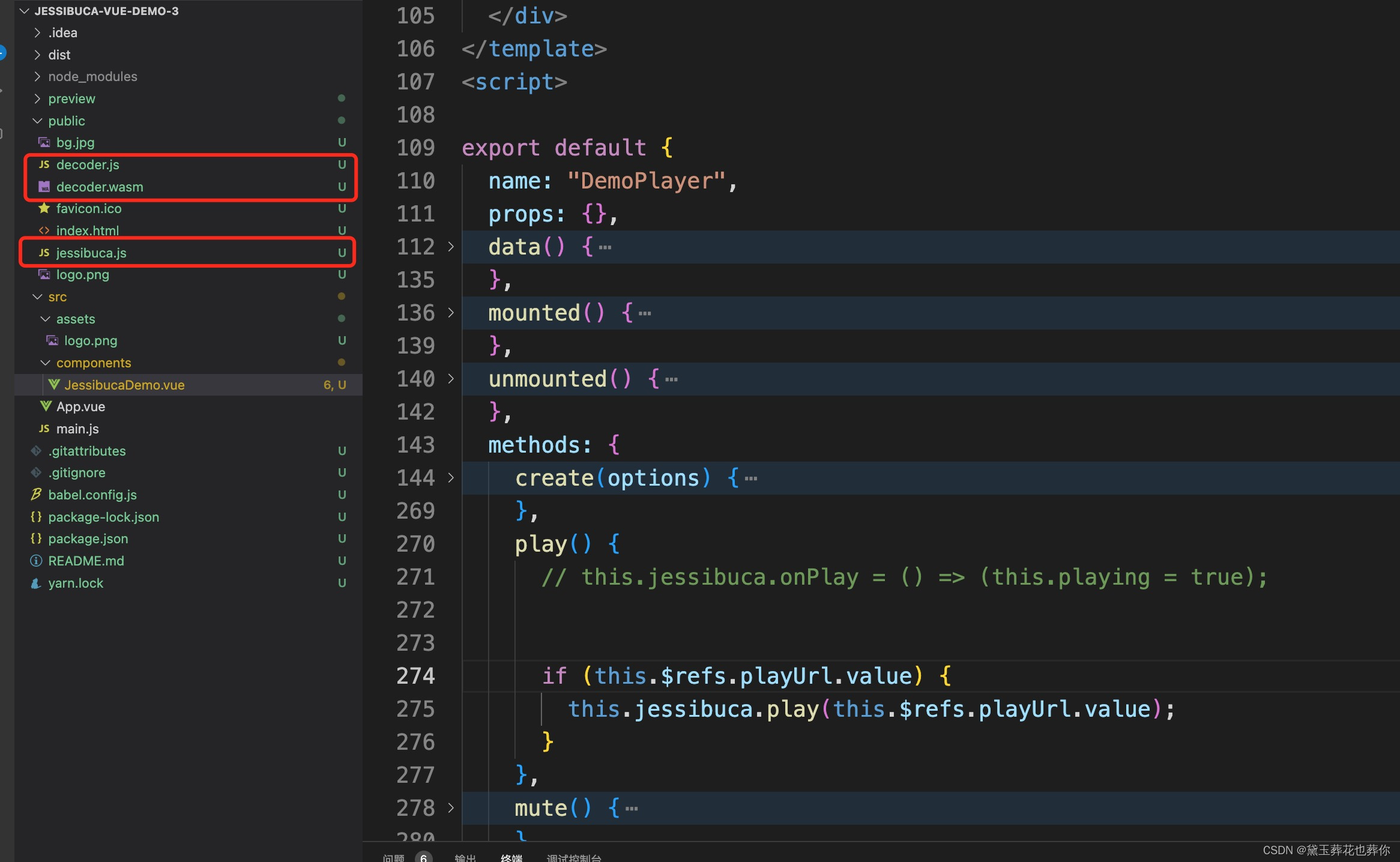Screen dimensions: 1400x862
Task: Expand the folded data() block
Action: coord(451,247)
